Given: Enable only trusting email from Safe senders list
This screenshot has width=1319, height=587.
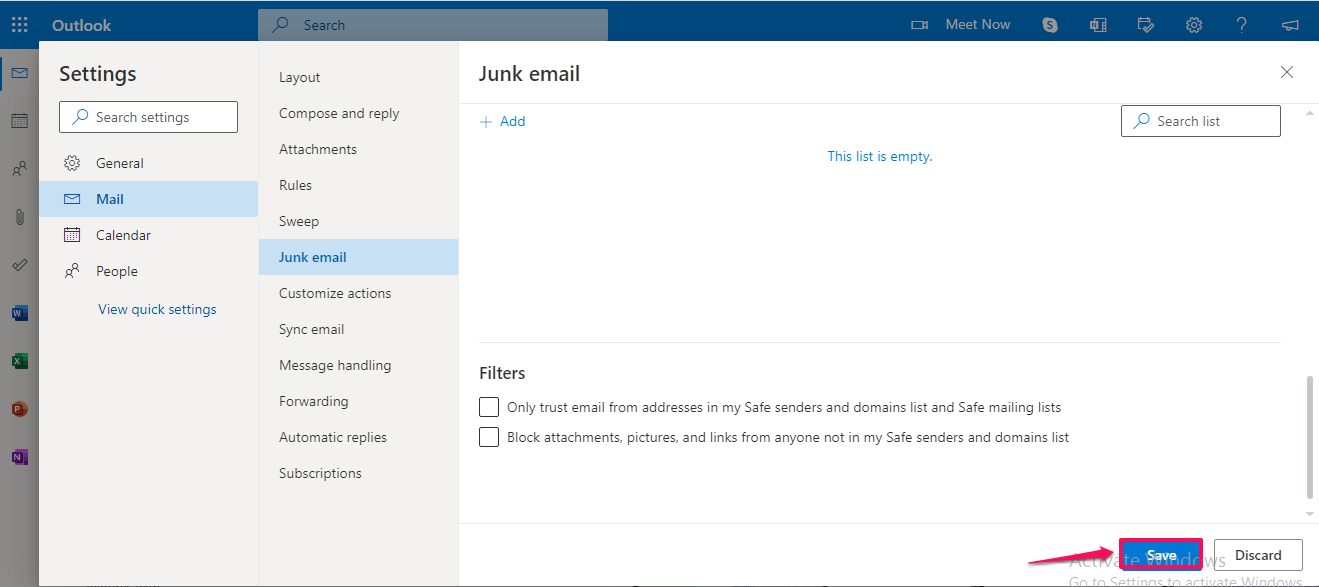Looking at the screenshot, I should (x=488, y=406).
